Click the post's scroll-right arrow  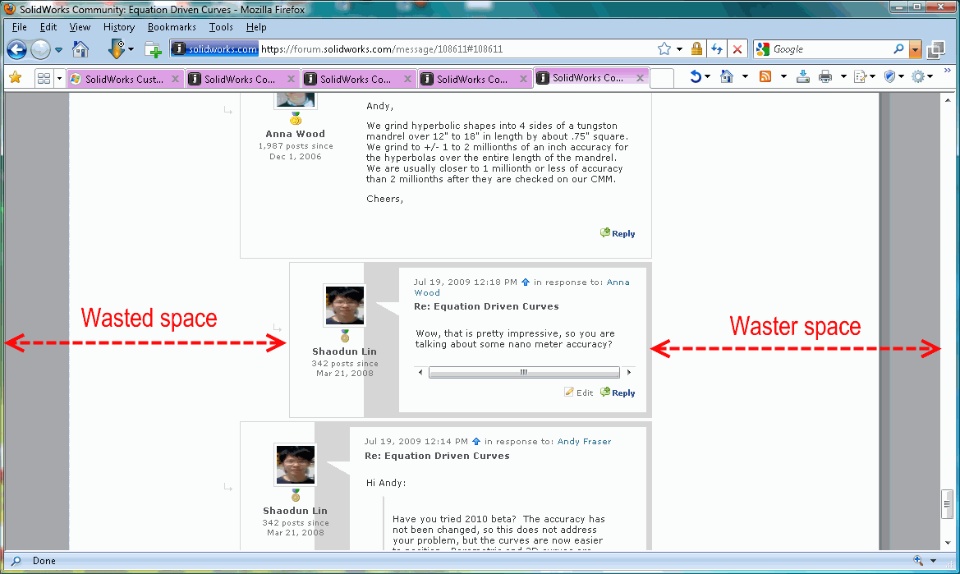click(x=629, y=372)
